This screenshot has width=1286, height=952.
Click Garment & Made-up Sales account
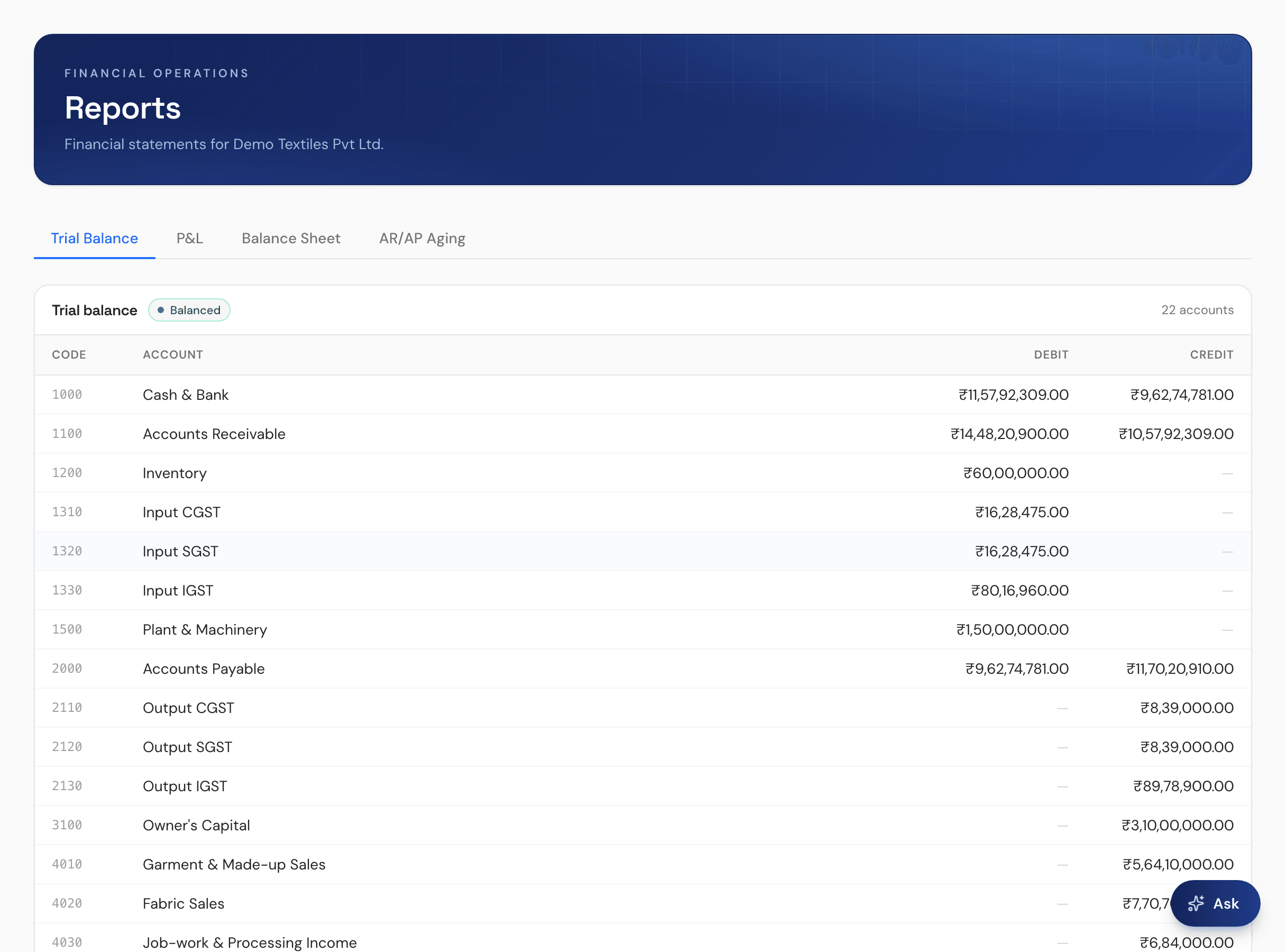tap(234, 864)
